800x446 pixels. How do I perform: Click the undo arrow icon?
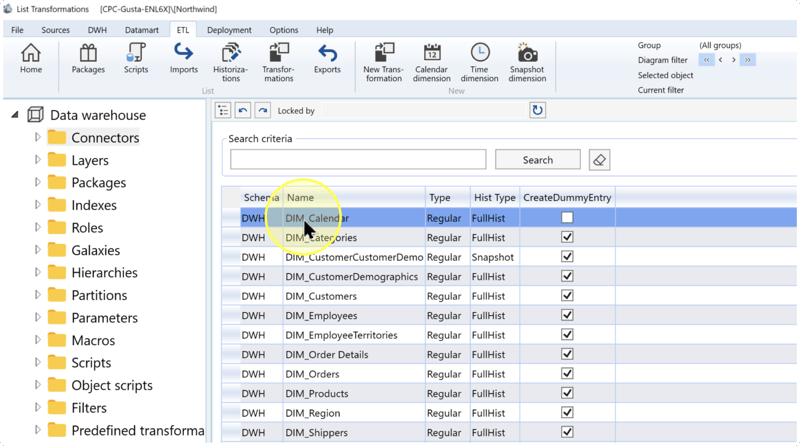(243, 110)
